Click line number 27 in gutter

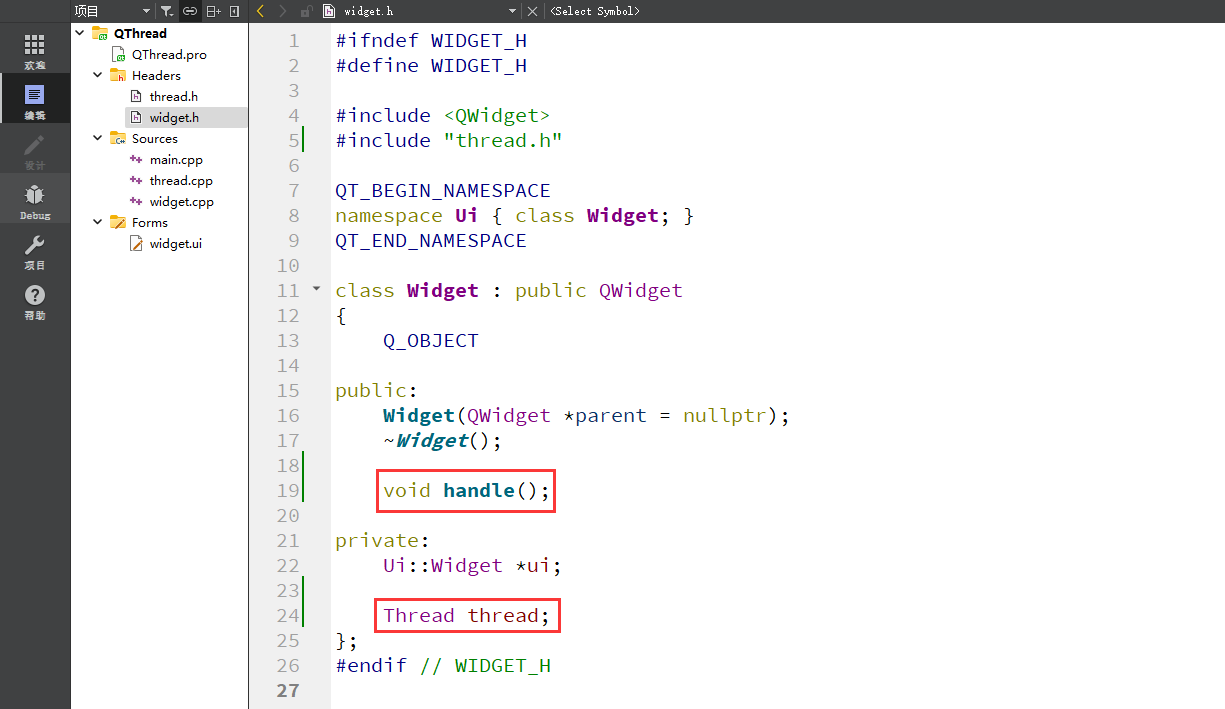click(288, 690)
